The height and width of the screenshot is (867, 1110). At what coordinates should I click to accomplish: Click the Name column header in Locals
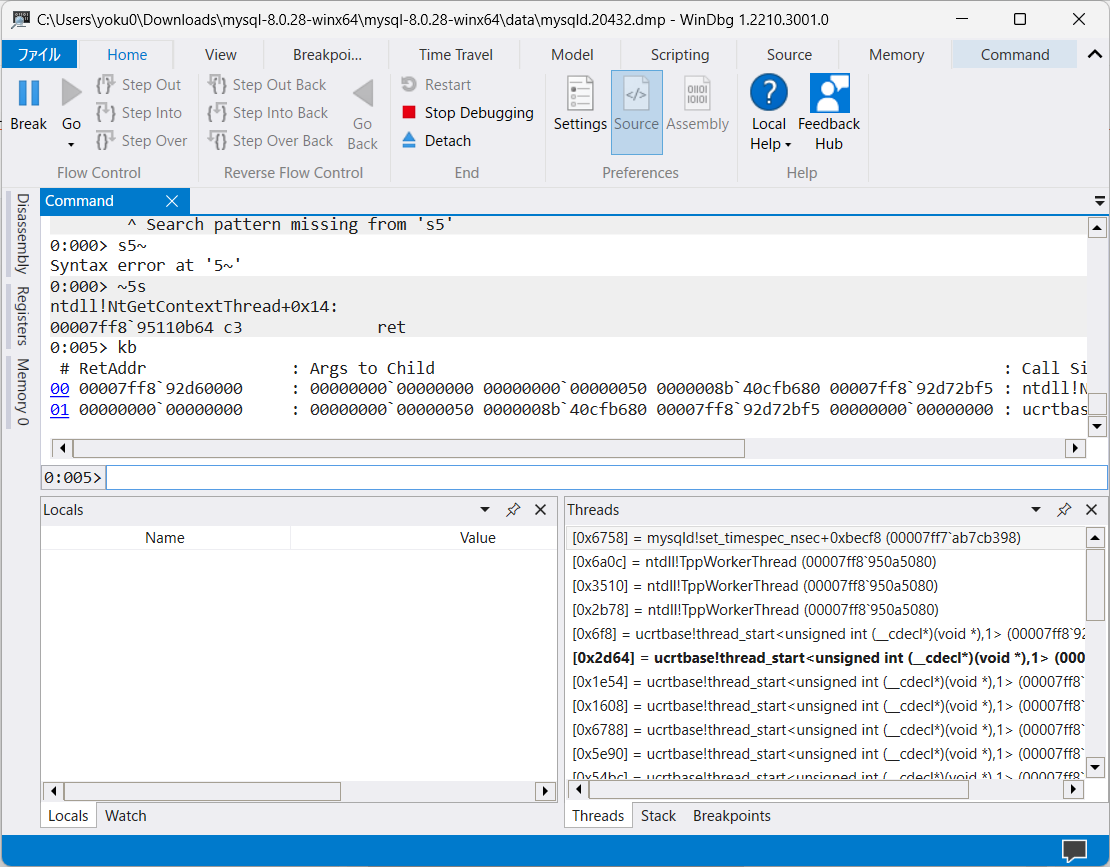(165, 538)
